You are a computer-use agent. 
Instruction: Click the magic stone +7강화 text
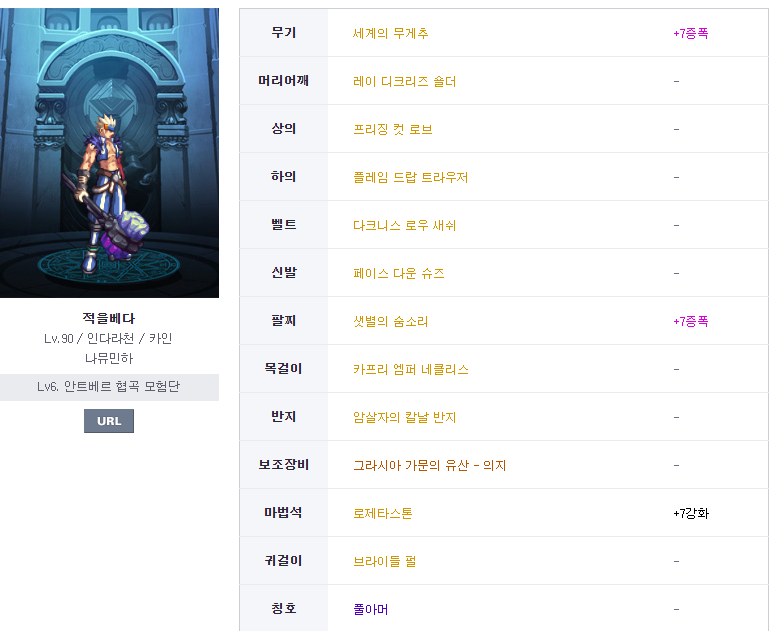[690, 513]
